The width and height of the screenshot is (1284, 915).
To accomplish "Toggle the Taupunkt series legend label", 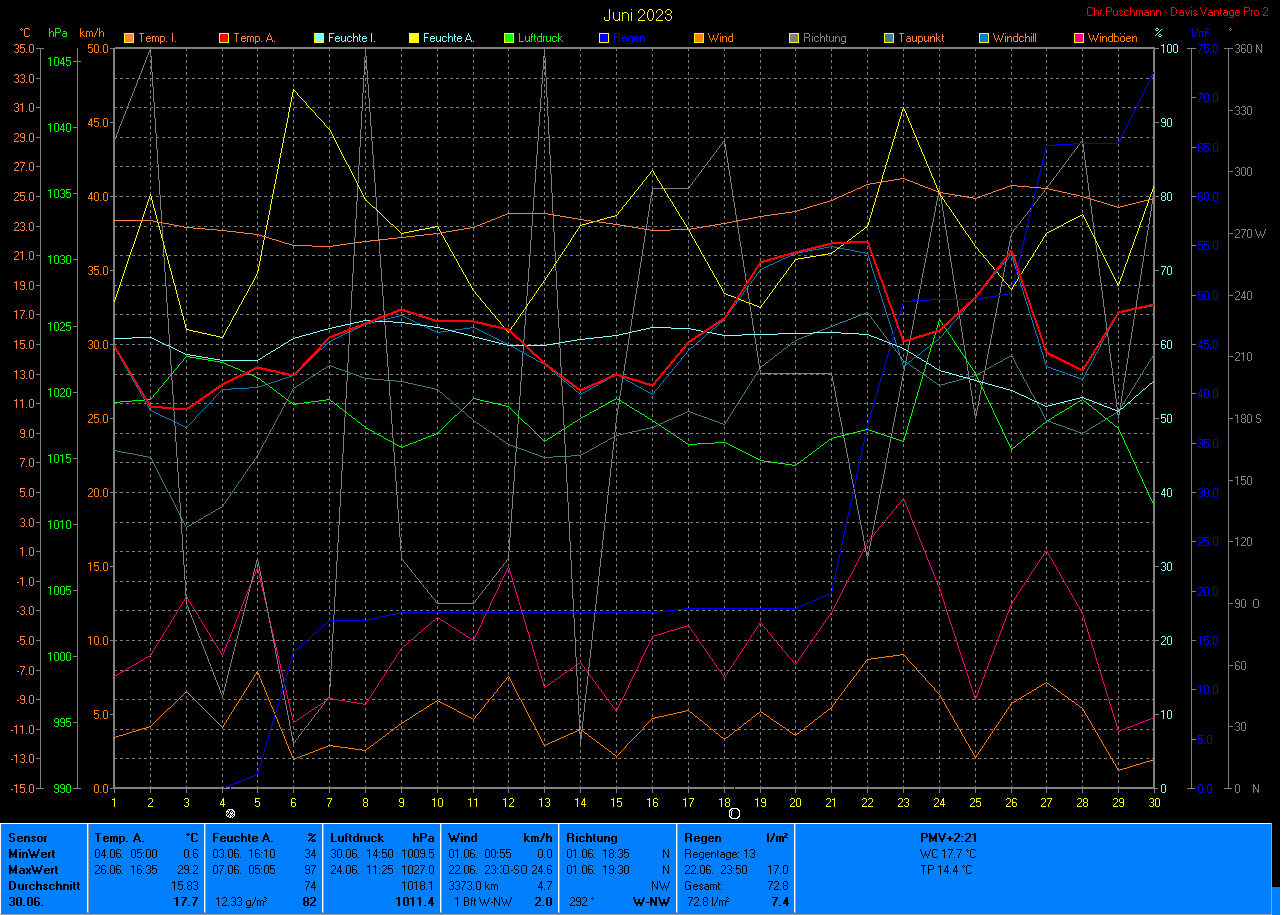I will click(919, 38).
